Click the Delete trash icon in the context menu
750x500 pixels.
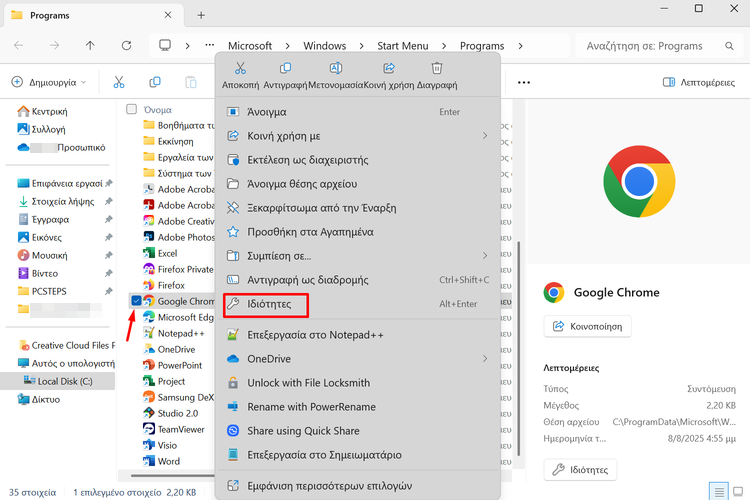(437, 68)
